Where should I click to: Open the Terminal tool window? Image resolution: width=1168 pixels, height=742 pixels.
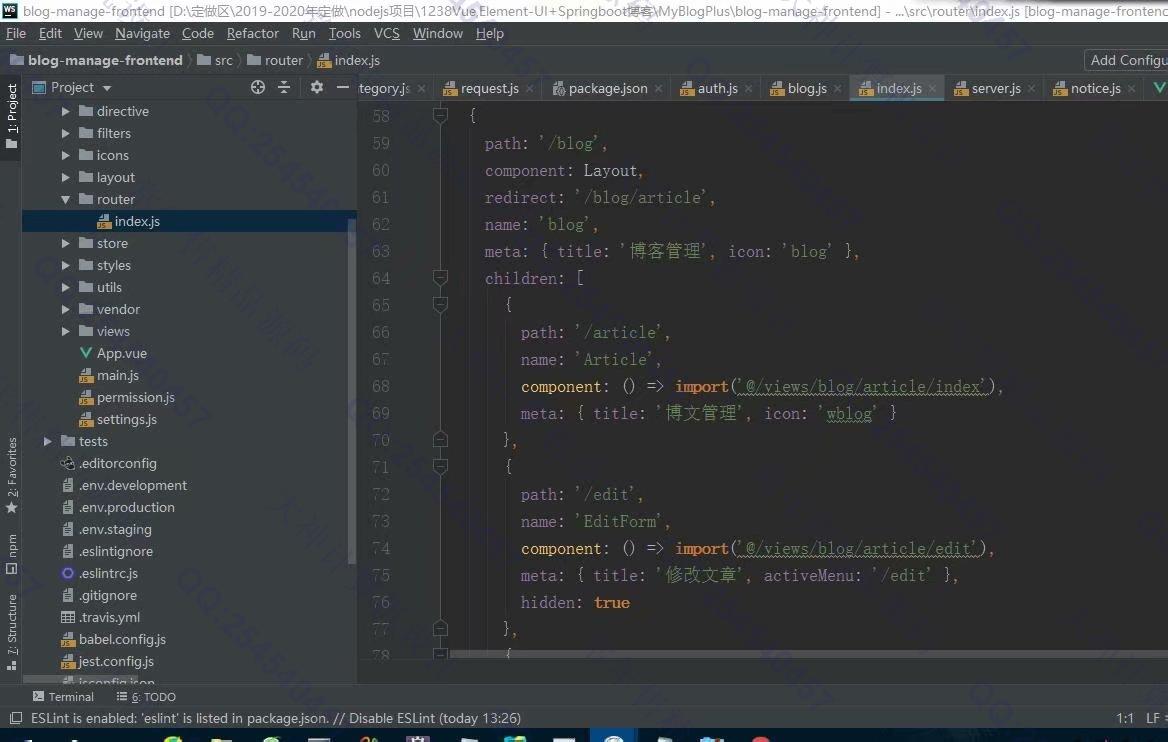63,696
